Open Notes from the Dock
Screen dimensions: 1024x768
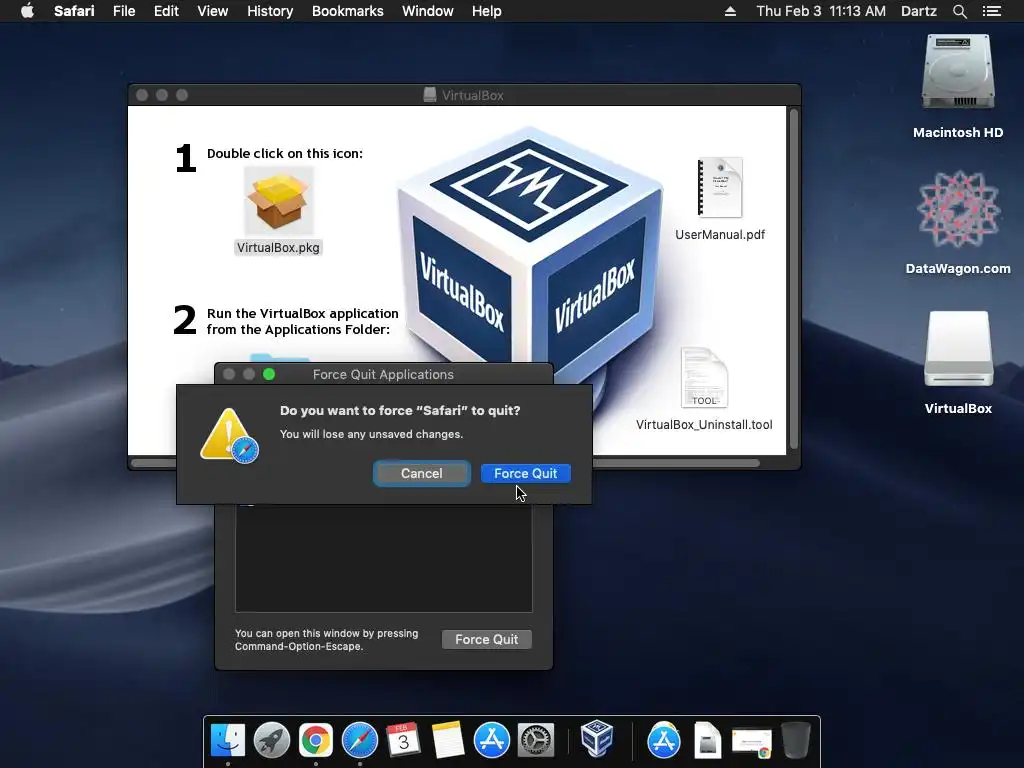click(447, 740)
